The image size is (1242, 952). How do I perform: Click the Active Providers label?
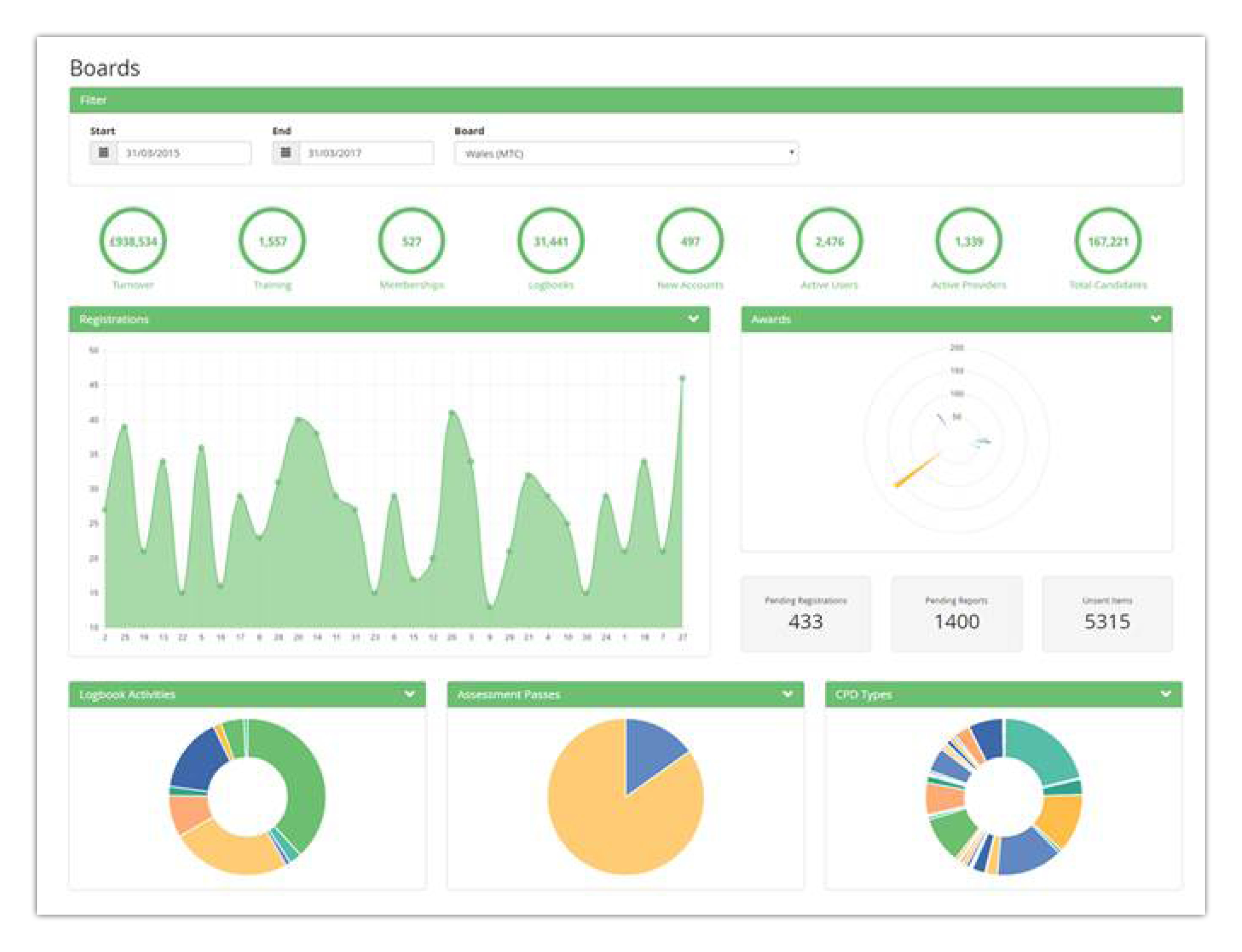pyautogui.click(x=969, y=285)
